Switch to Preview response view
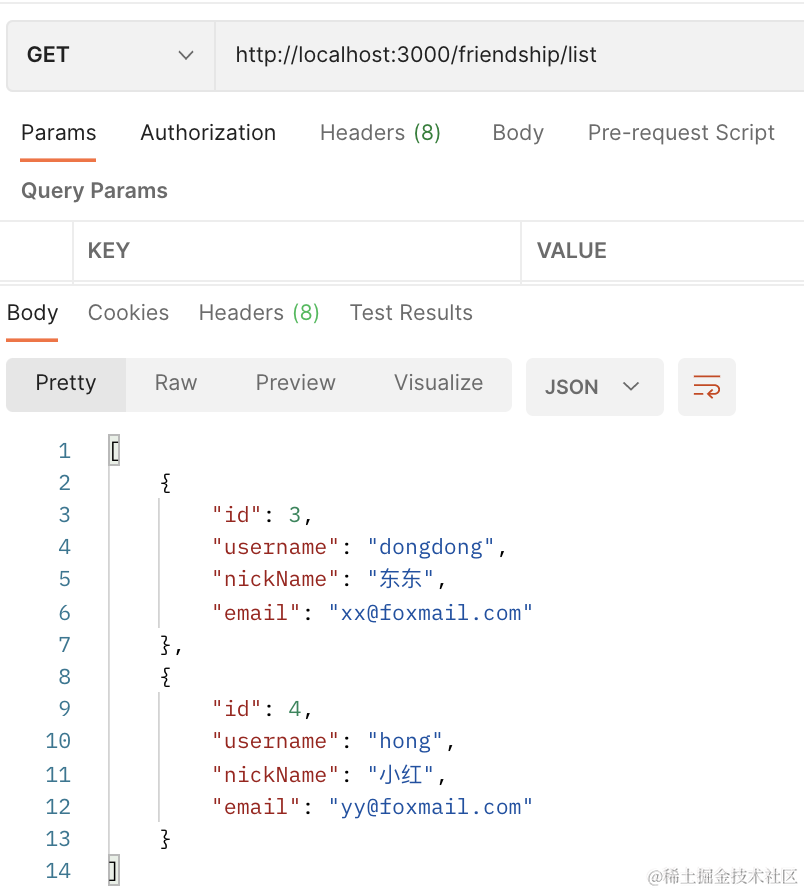Image resolution: width=804 pixels, height=892 pixels. [x=295, y=383]
